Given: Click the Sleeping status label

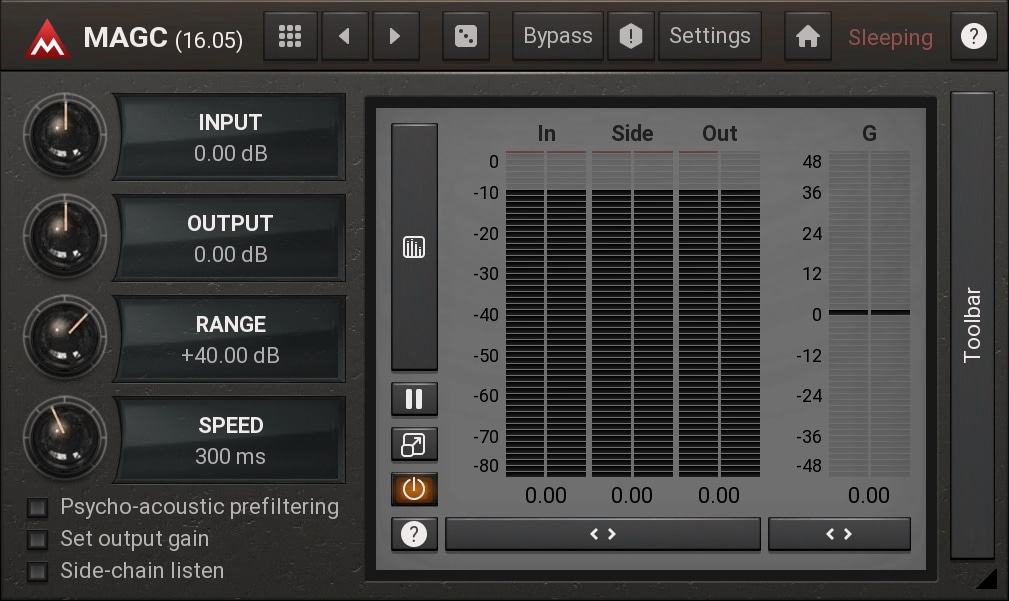Looking at the screenshot, I should [x=891, y=37].
